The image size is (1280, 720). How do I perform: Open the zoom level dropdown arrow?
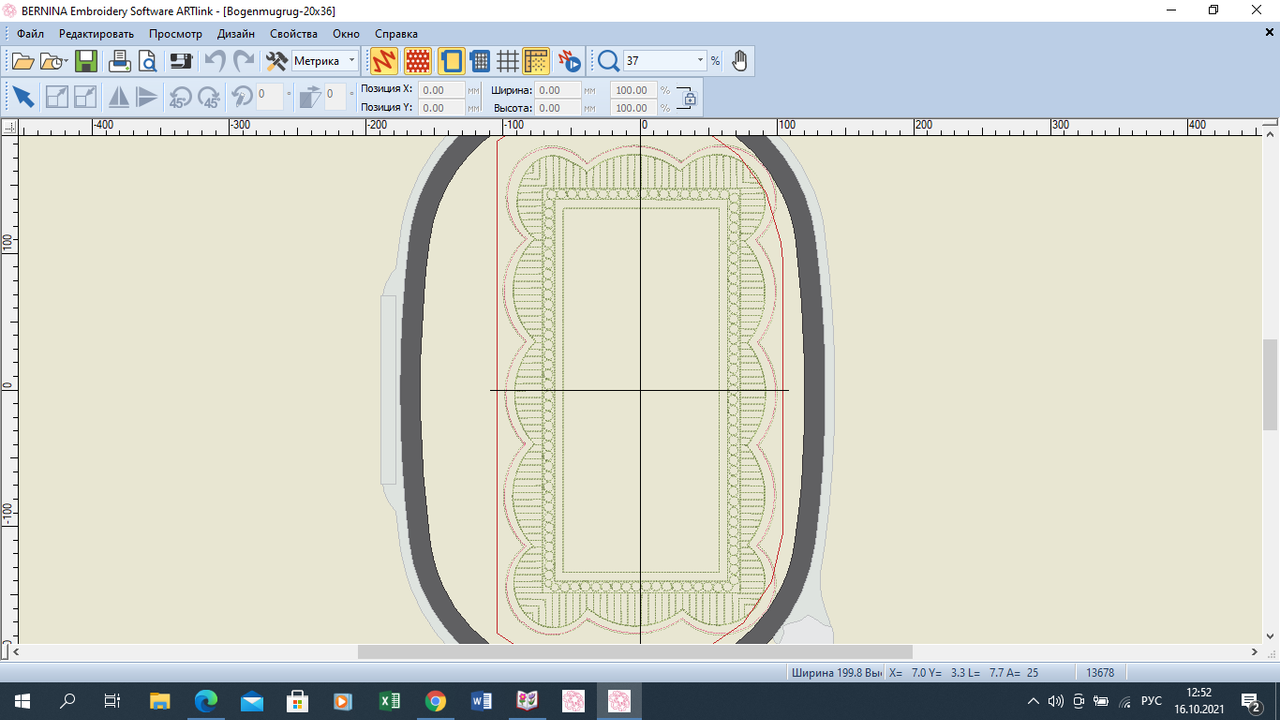coord(700,61)
